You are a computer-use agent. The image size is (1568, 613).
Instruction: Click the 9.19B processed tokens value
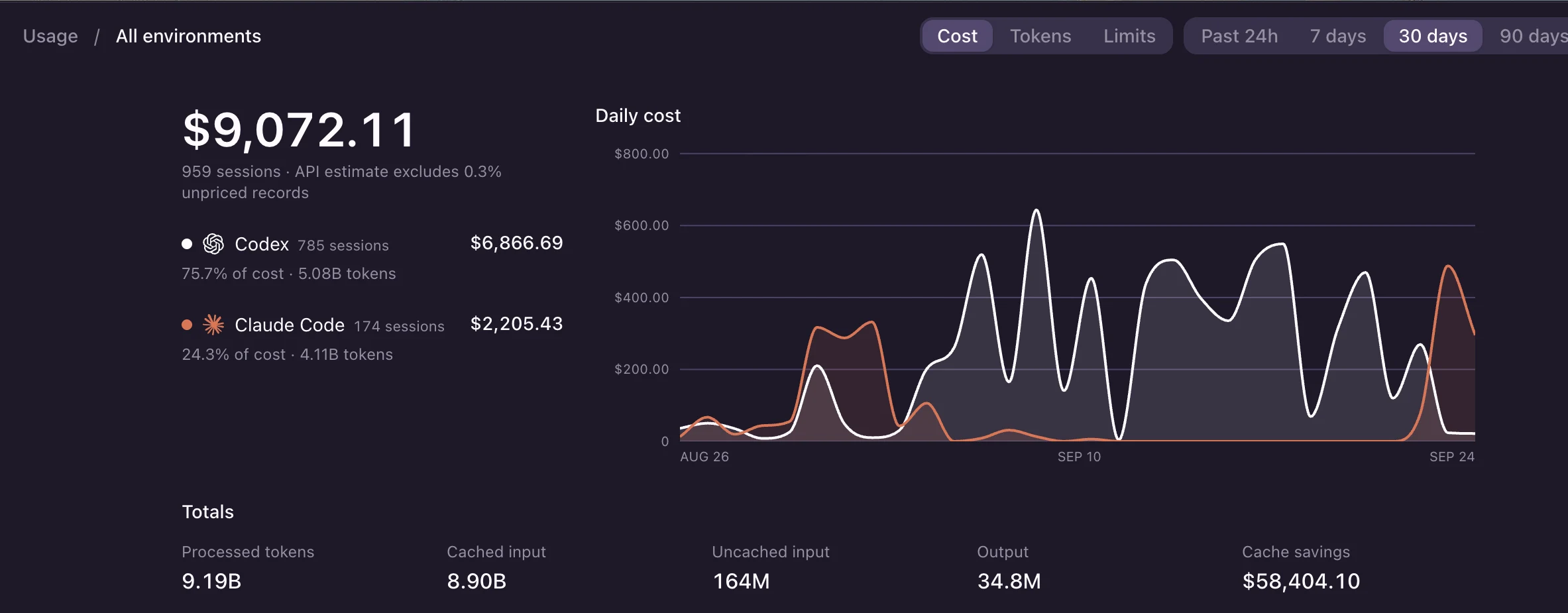[x=211, y=581]
